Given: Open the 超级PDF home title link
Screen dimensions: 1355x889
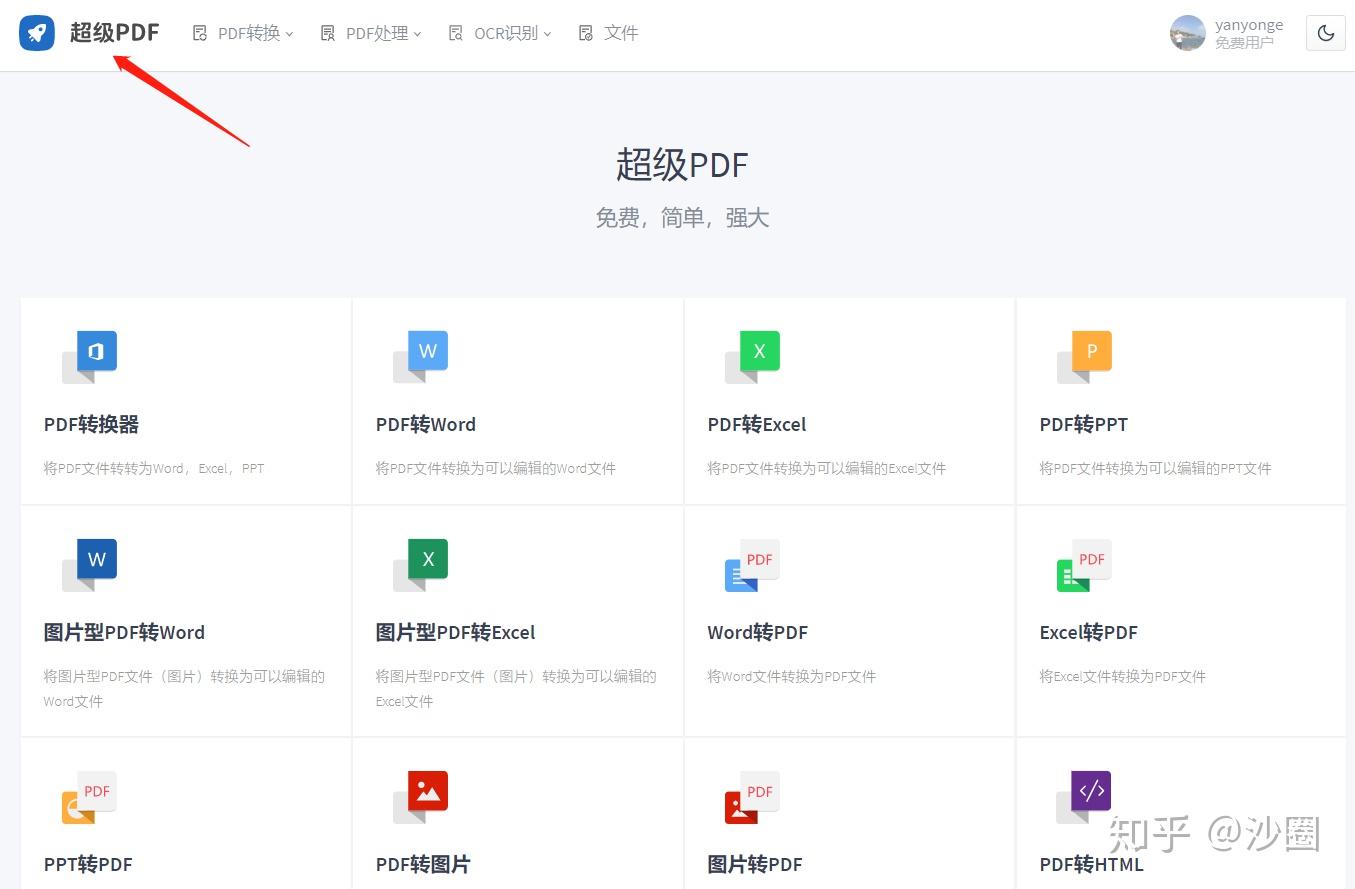Looking at the screenshot, I should pyautogui.click(x=114, y=33).
